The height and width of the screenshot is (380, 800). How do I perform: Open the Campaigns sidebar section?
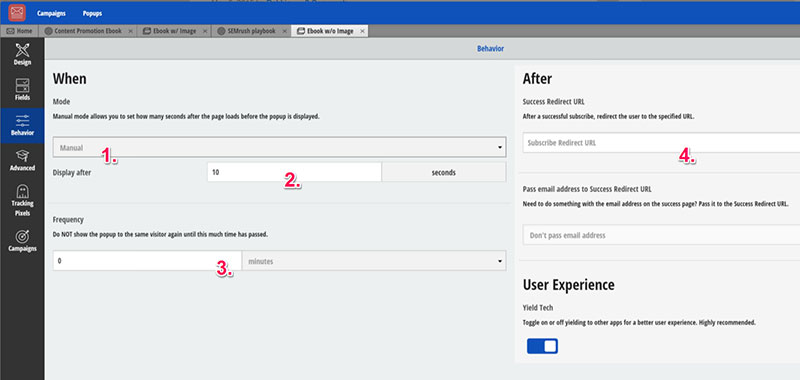22,241
